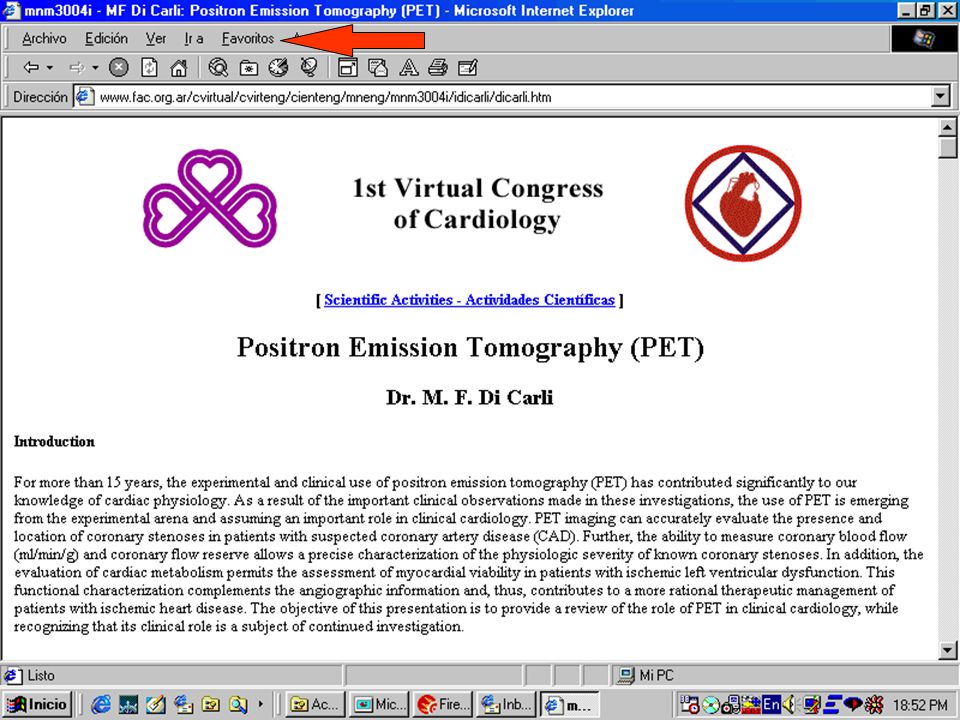Open the forward history dropdown arrow
The width and height of the screenshot is (960, 720).
(96, 68)
